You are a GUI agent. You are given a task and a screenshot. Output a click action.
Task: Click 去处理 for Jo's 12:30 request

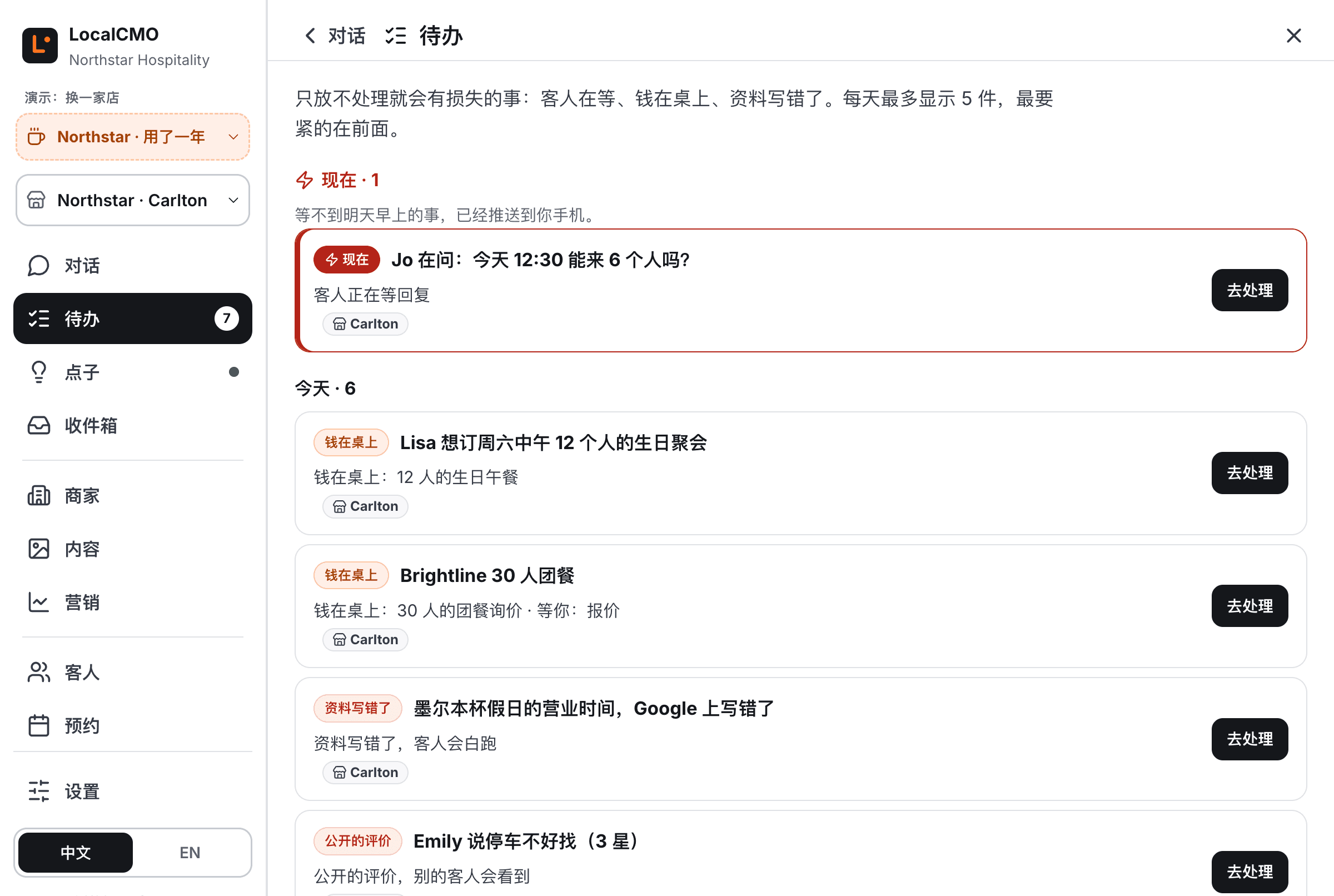point(1250,290)
